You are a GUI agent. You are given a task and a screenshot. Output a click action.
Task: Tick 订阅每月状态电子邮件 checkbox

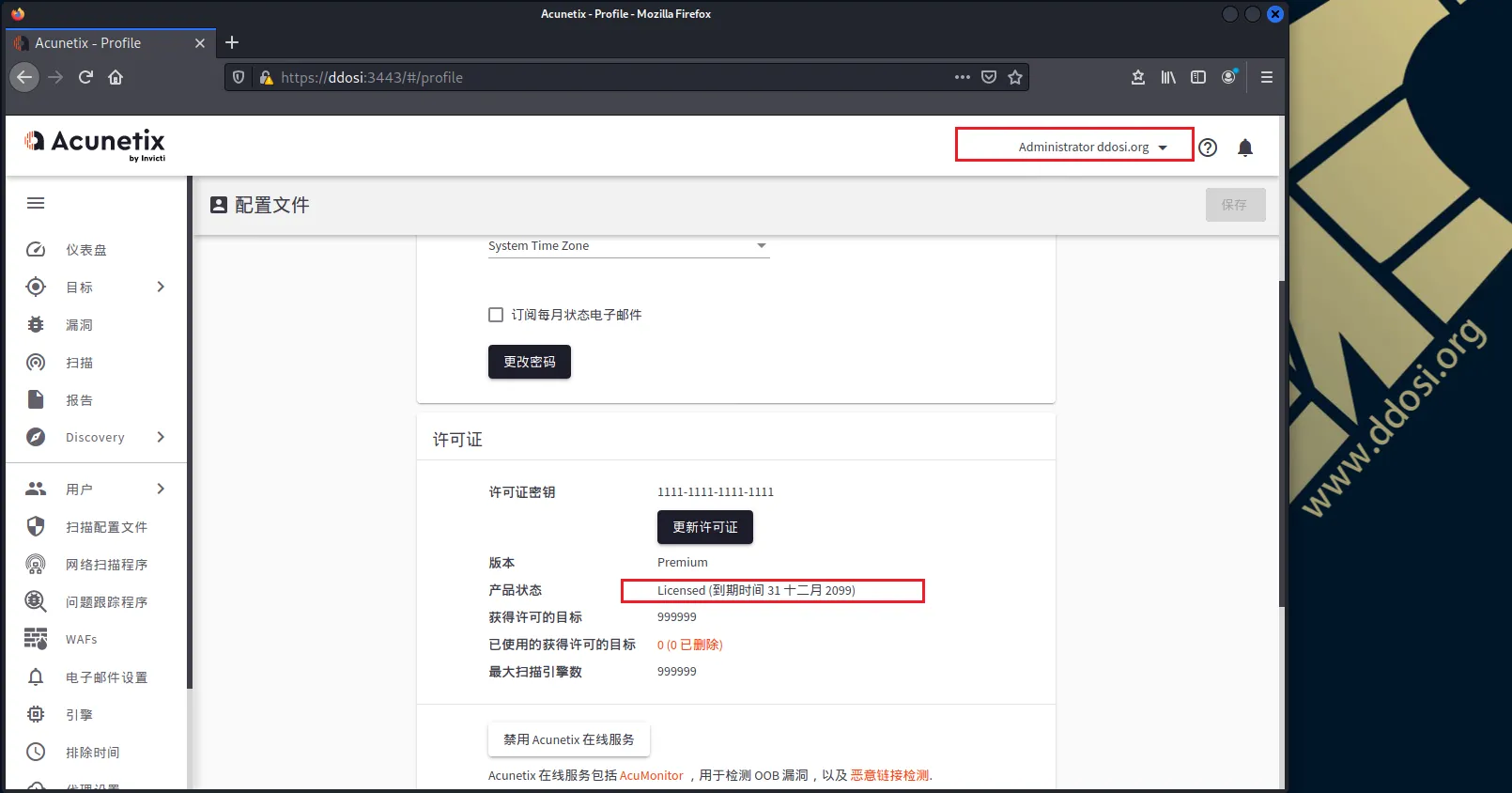tap(496, 315)
